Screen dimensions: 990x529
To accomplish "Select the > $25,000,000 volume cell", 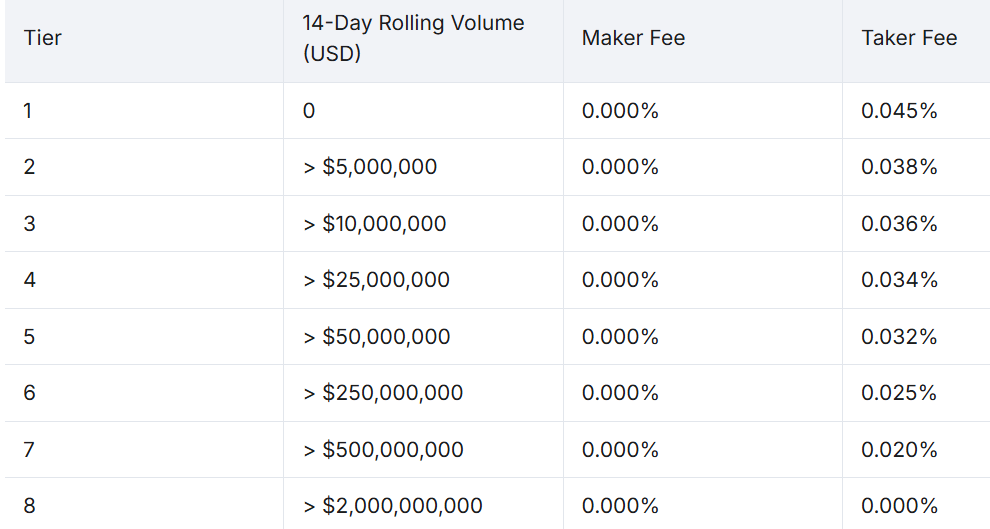I will click(376, 280).
